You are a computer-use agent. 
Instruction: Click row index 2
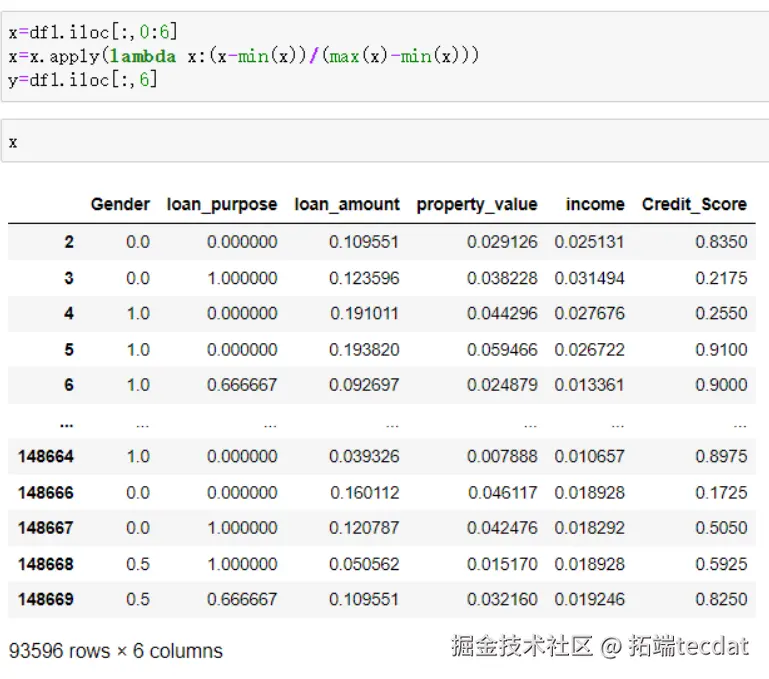[x=69, y=242]
